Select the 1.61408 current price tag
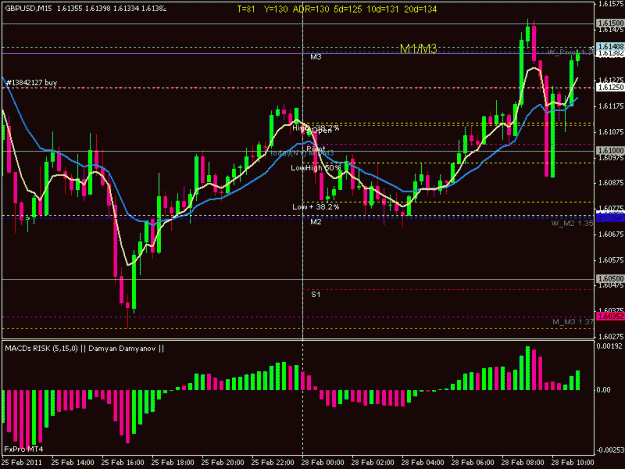The height and width of the screenshot is (469, 625). 610,47
